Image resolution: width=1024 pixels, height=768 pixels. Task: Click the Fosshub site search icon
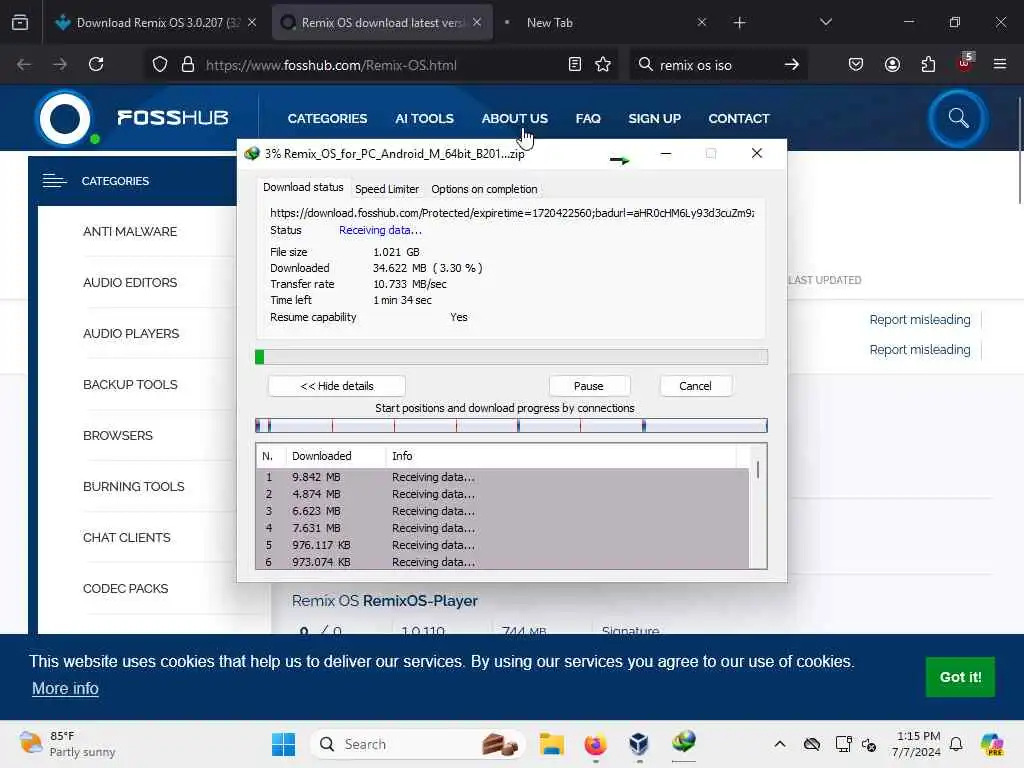958,118
